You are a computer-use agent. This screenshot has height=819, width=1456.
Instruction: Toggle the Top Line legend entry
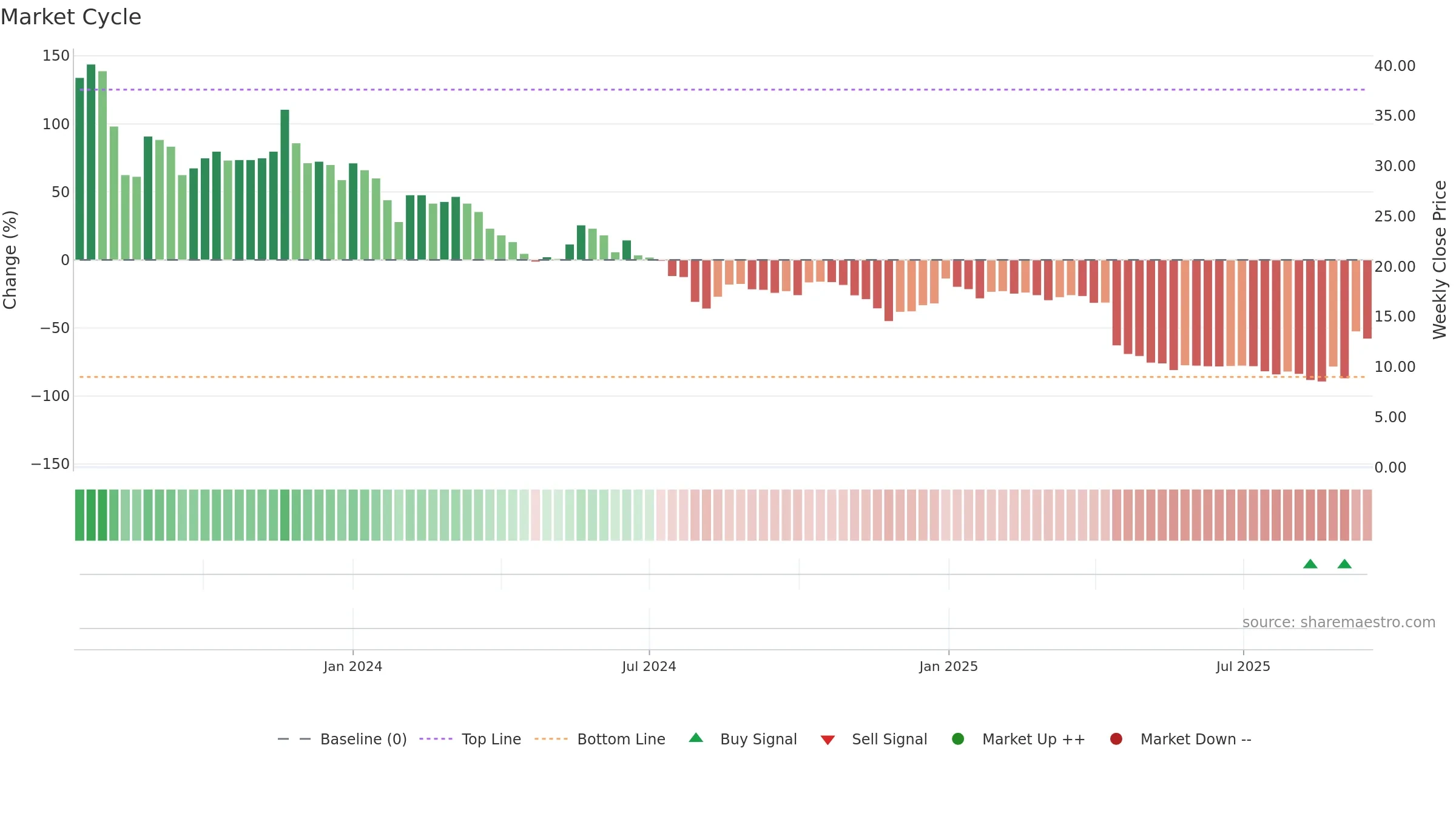(x=470, y=739)
